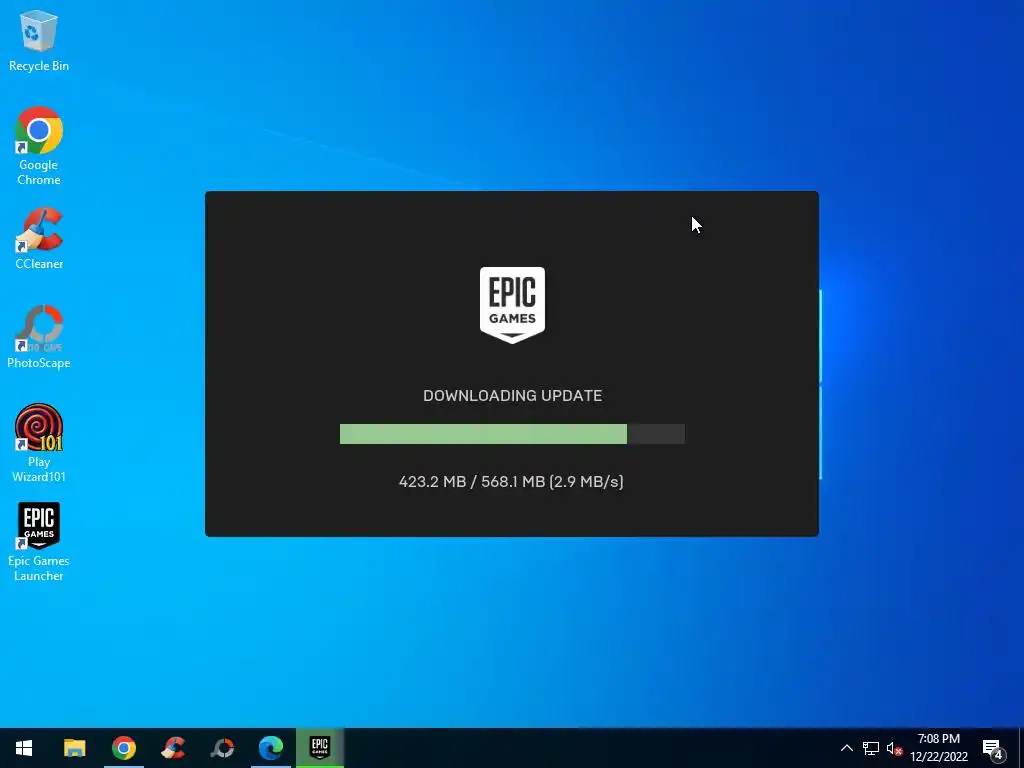Click the download progress bar

pos(512,434)
